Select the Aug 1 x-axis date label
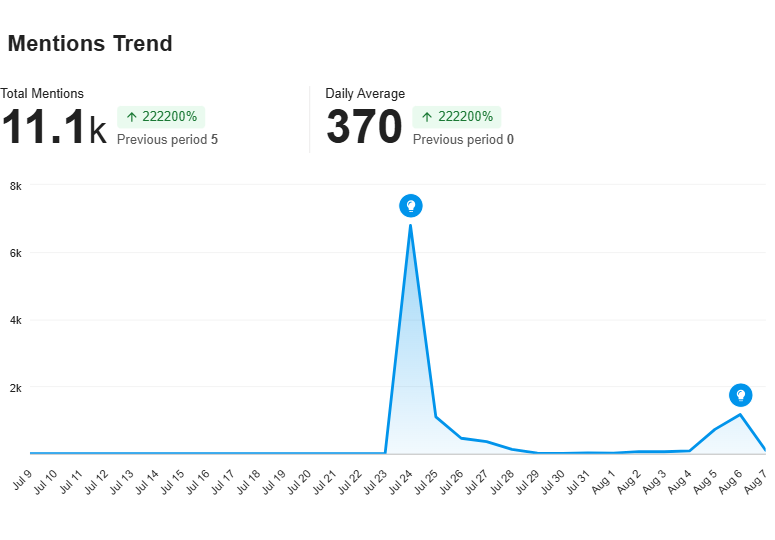Viewport: 775px width, 540px height. (x=603, y=482)
